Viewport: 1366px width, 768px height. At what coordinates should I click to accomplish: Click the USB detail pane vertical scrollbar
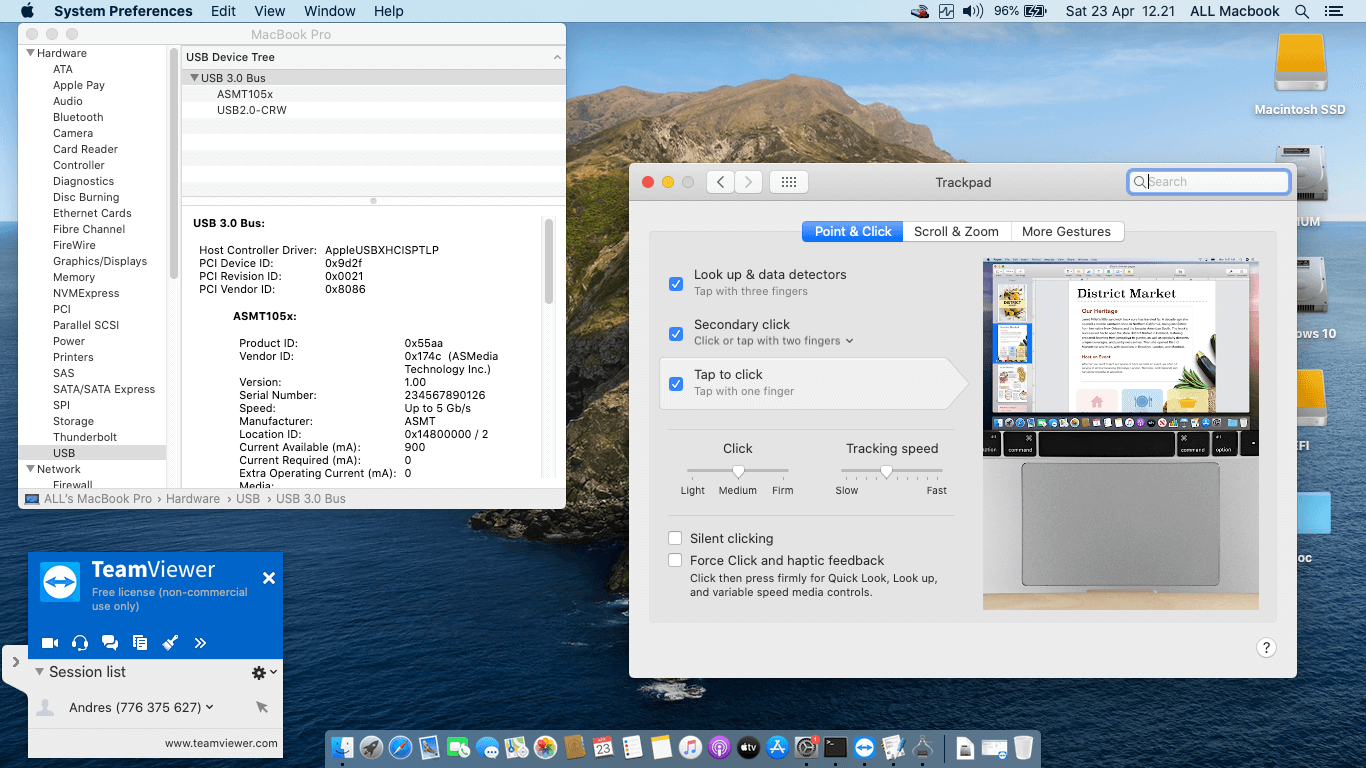pos(549,262)
